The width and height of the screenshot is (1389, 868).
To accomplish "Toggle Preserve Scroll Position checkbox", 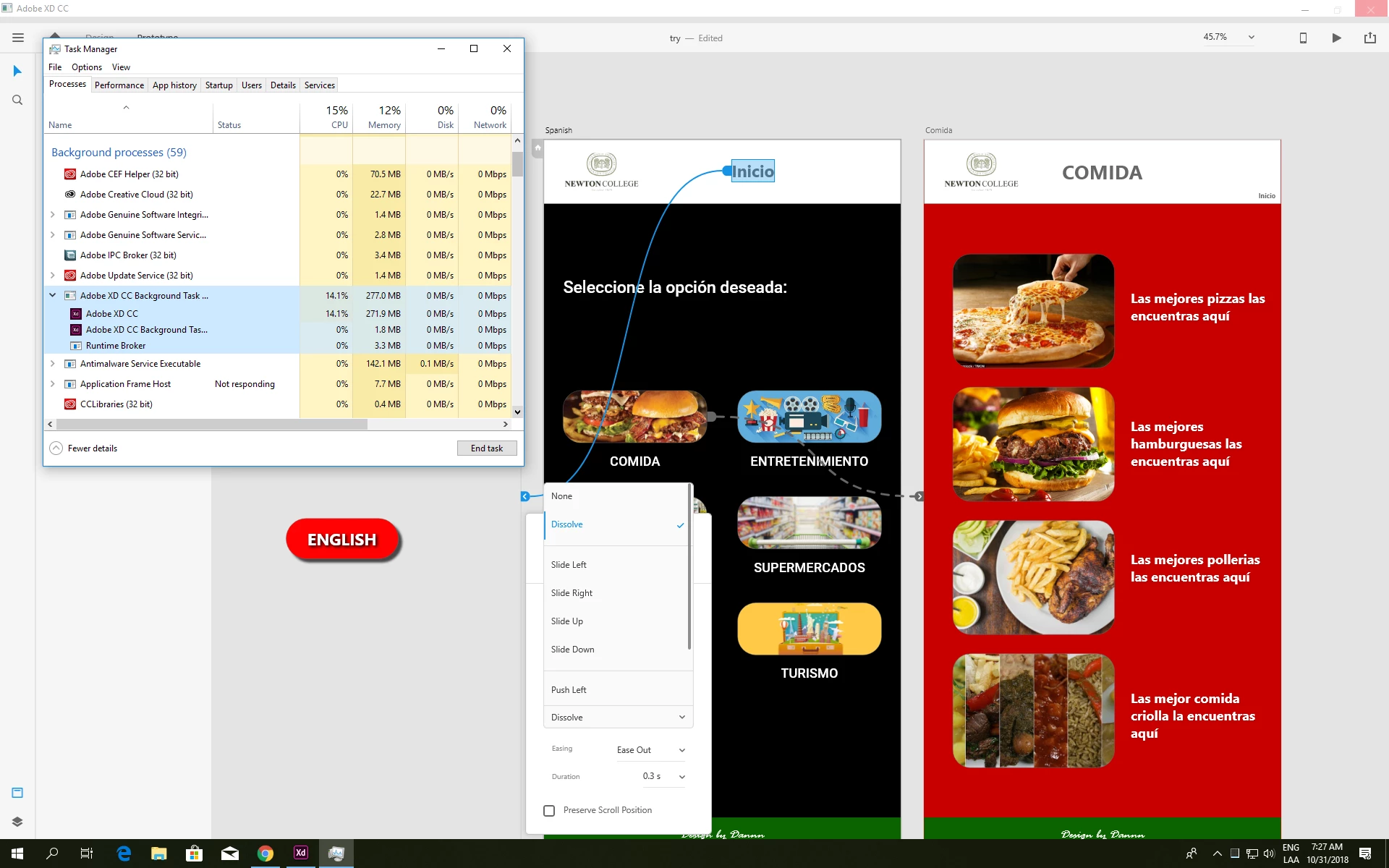I will click(549, 811).
